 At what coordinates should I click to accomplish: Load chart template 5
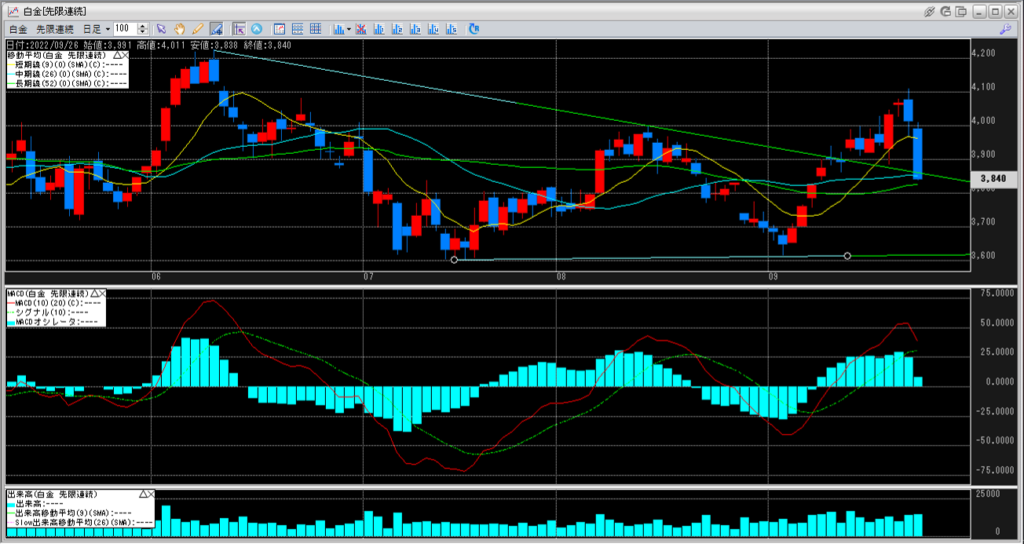point(452,29)
